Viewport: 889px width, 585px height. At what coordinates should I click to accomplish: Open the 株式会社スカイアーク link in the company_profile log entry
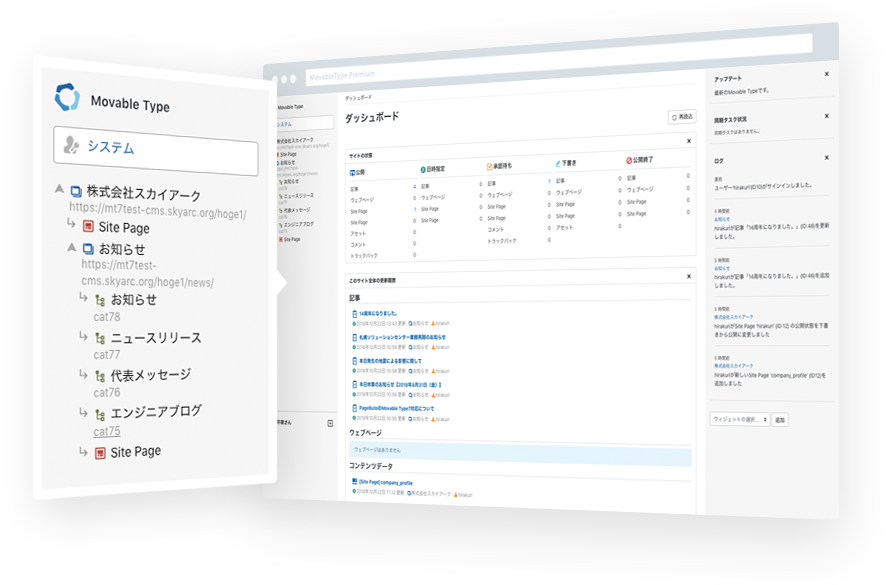[x=734, y=366]
